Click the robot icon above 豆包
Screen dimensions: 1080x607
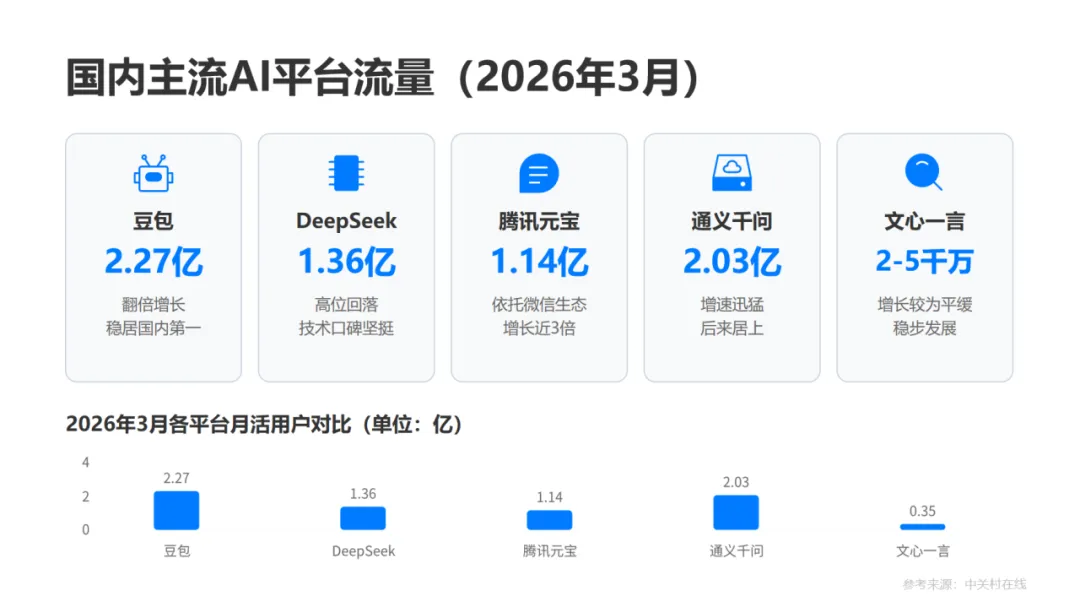point(154,173)
